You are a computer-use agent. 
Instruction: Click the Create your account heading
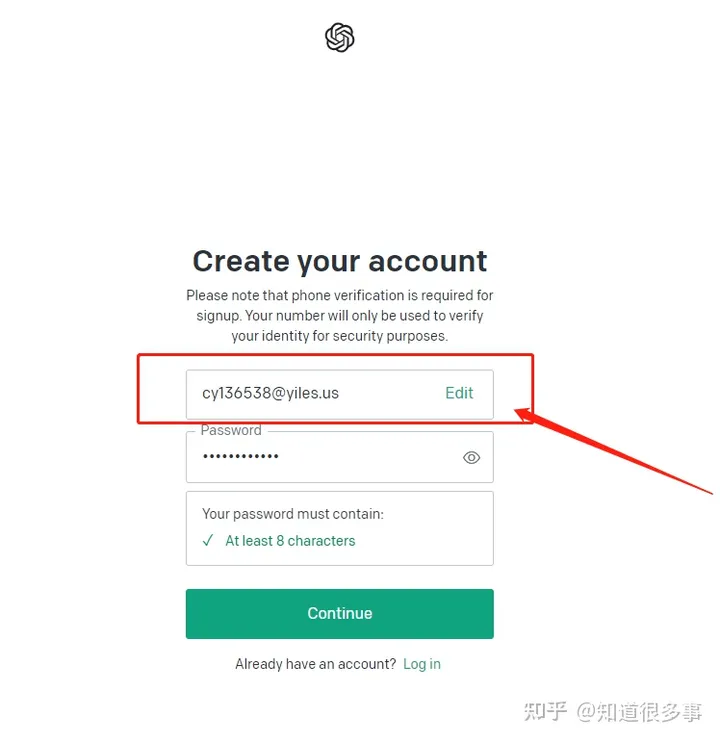click(340, 261)
